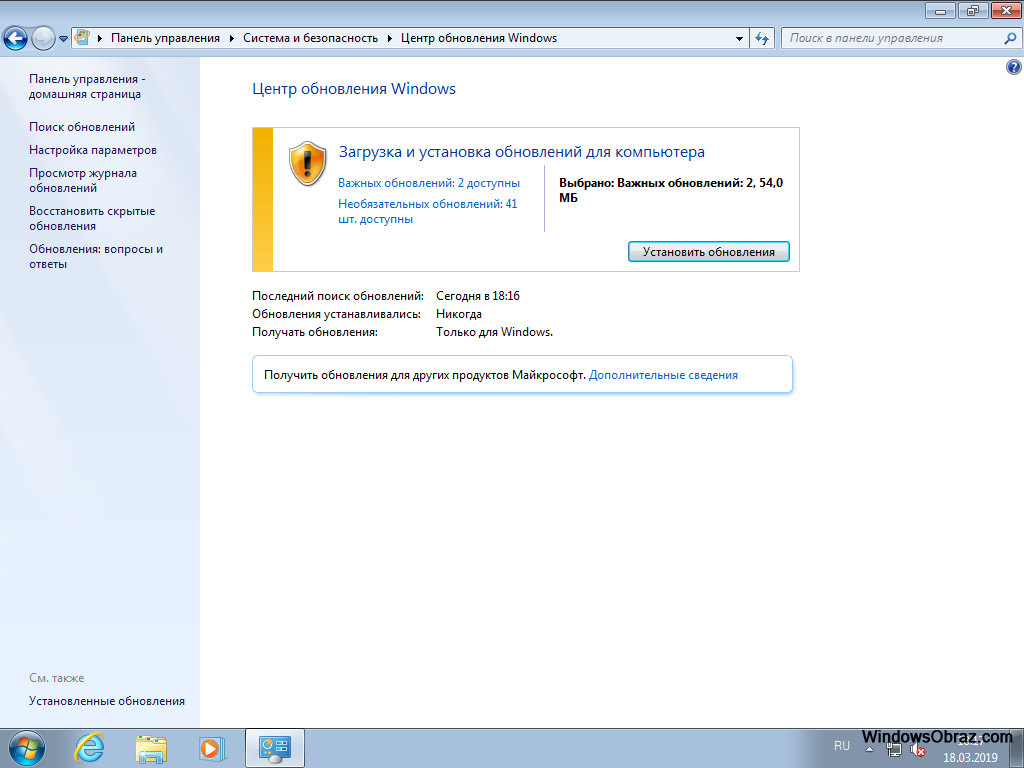
Task: Open the Панель управления breadcrumb
Action: [x=165, y=38]
